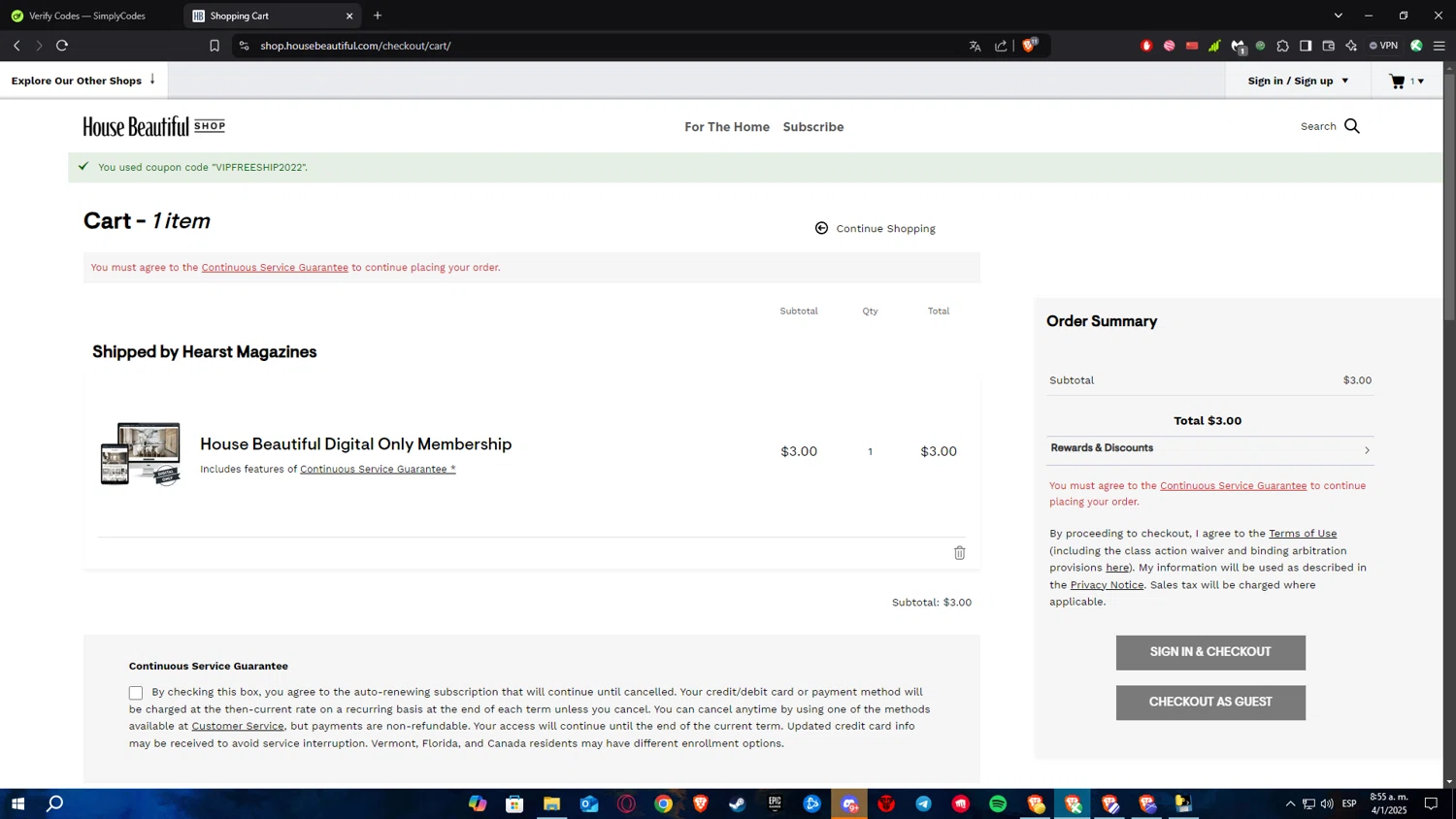Open the translate page icon

[975, 46]
